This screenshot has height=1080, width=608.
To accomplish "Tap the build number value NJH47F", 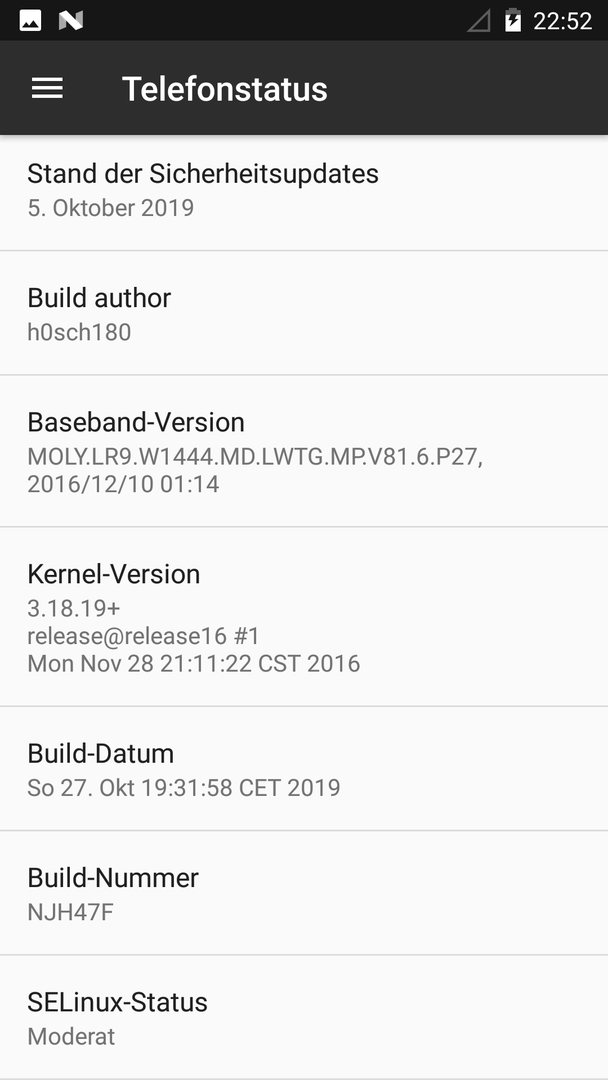I will tap(70, 912).
